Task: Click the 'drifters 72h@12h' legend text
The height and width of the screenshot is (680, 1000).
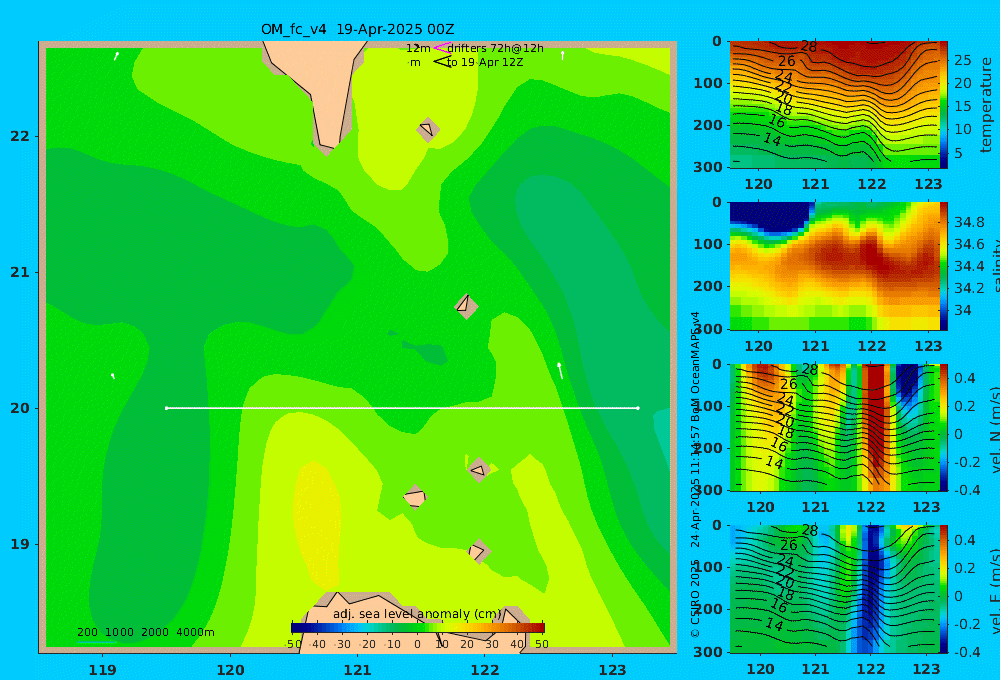Action: (496, 48)
